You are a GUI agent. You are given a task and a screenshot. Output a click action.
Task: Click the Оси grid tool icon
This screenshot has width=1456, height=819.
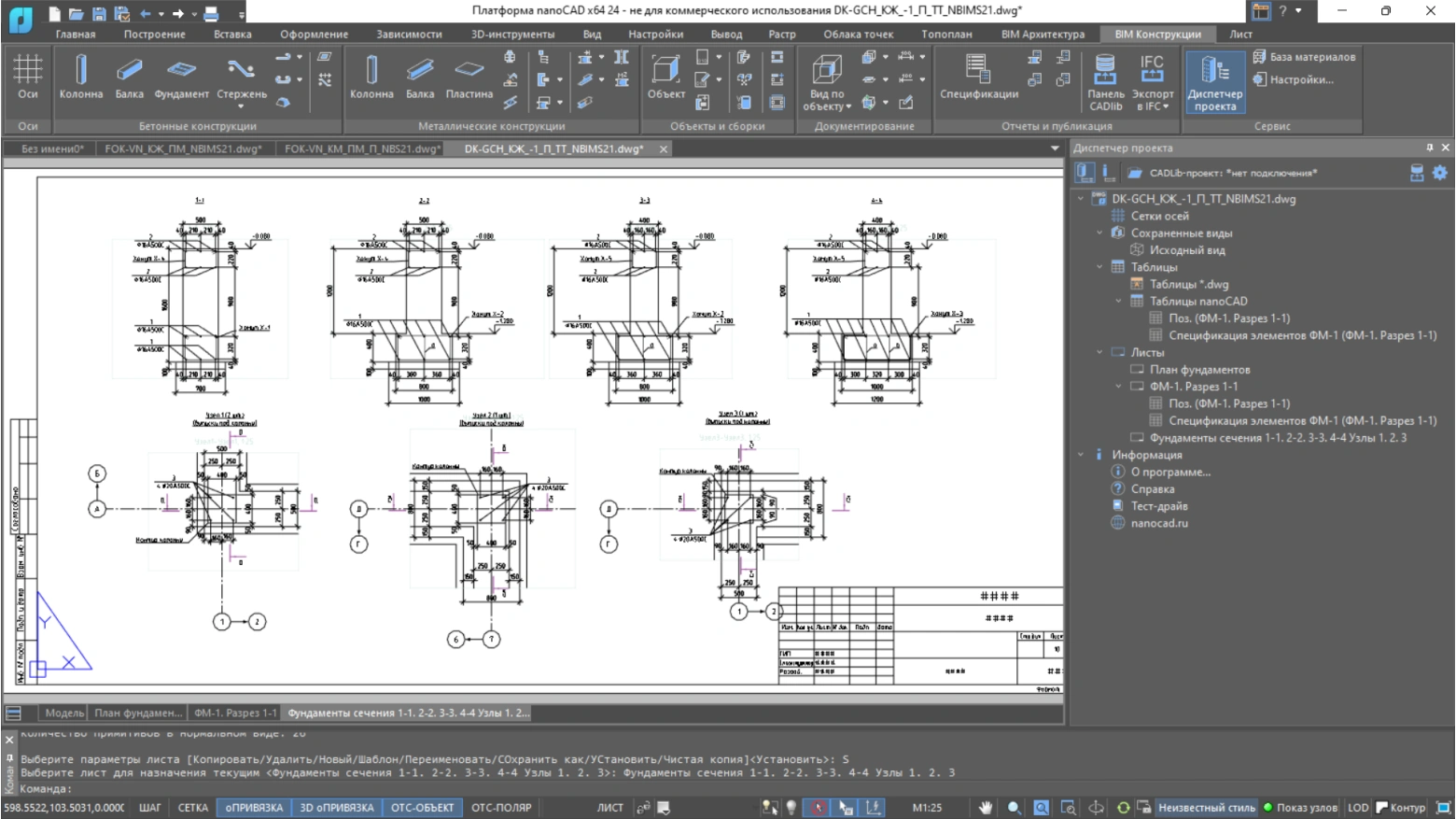coord(27,76)
